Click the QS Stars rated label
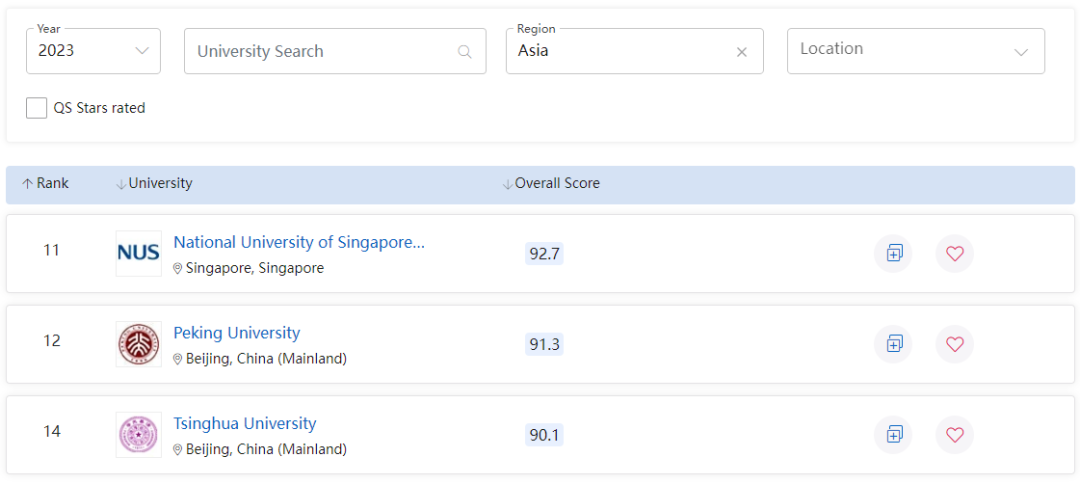The height and width of the screenshot is (484, 1080). point(99,108)
